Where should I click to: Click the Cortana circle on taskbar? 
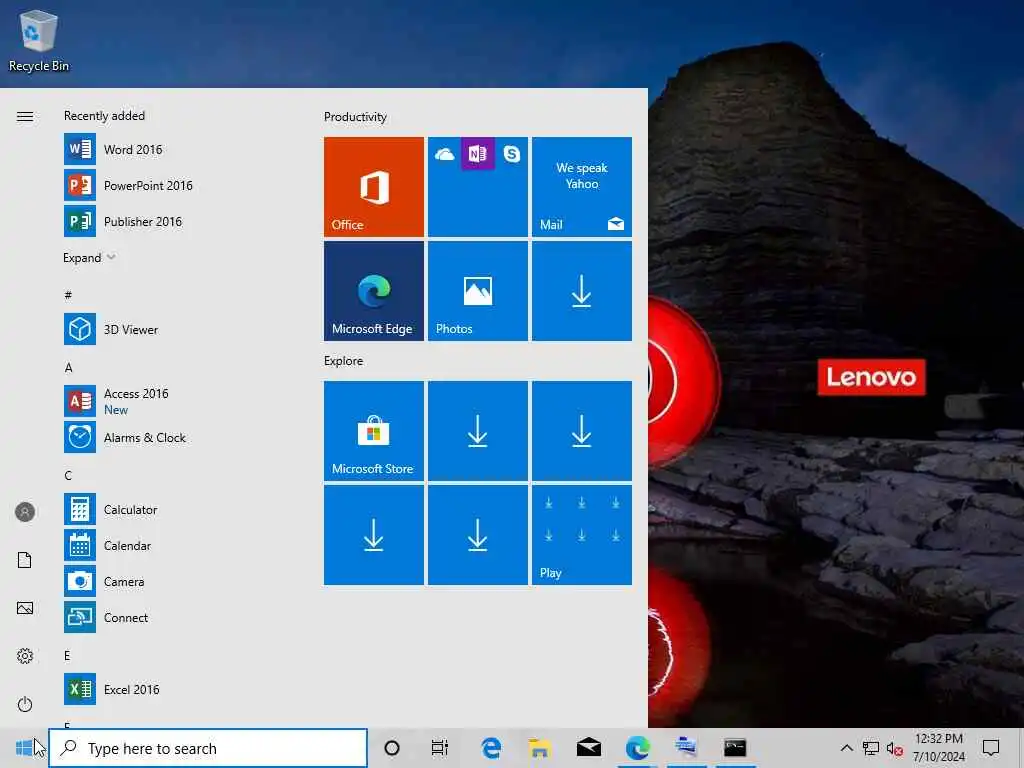[392, 748]
